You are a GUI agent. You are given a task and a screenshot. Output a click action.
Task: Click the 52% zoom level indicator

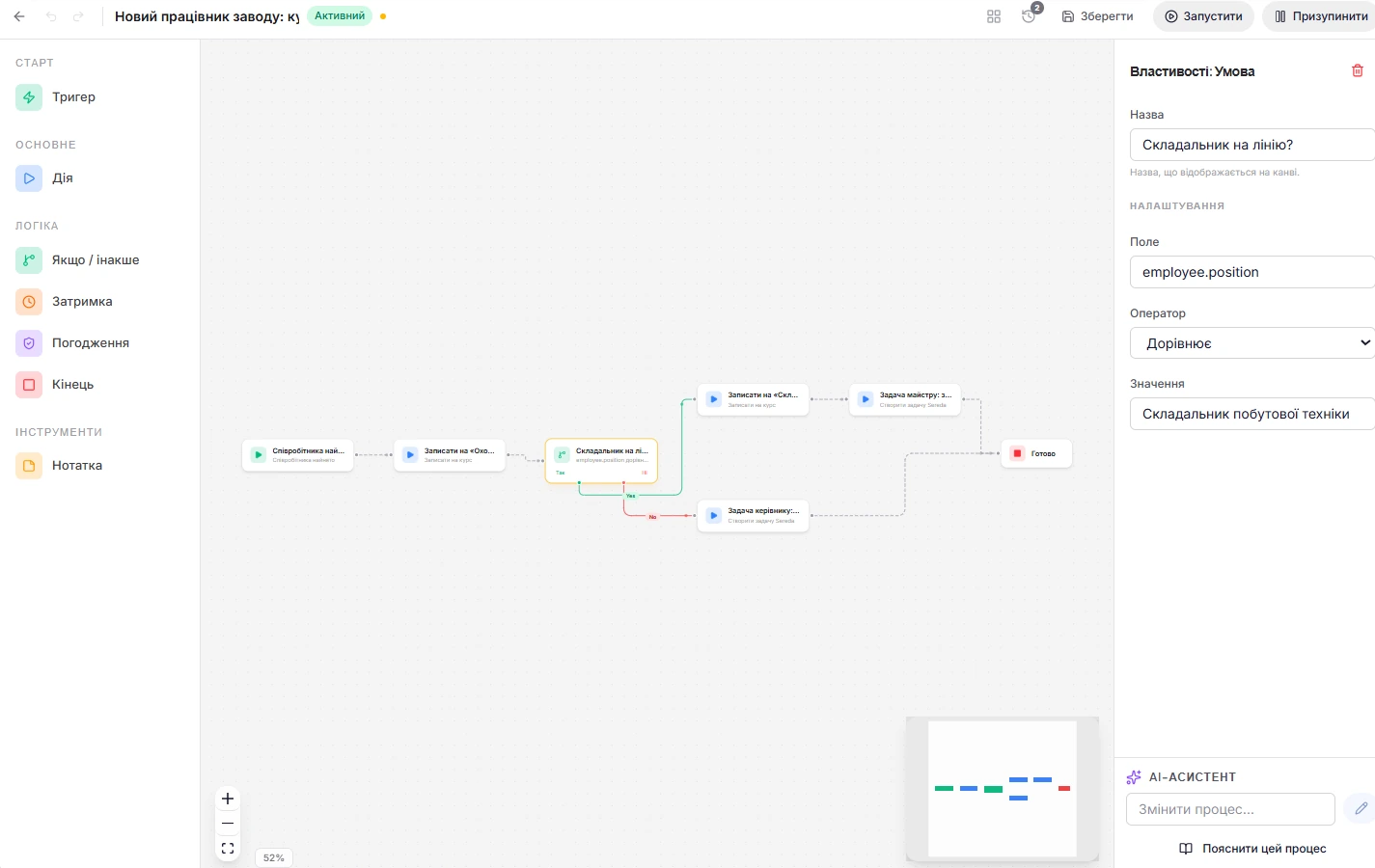coord(274,857)
